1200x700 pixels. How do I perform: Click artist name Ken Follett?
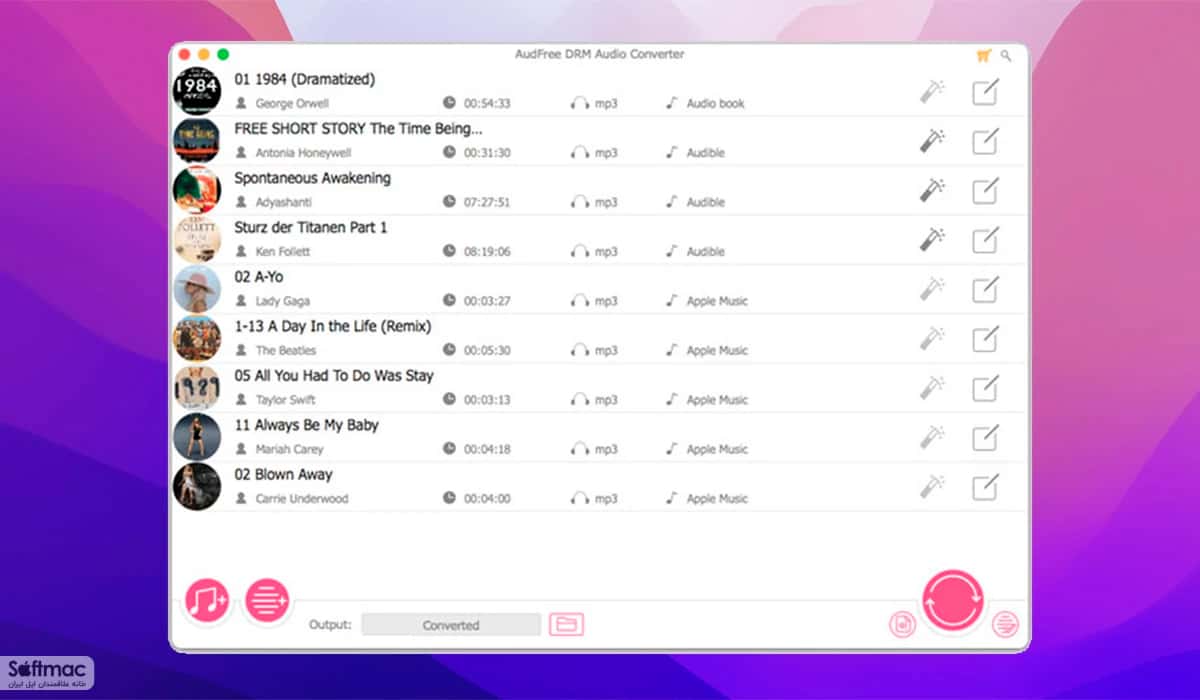coord(283,252)
